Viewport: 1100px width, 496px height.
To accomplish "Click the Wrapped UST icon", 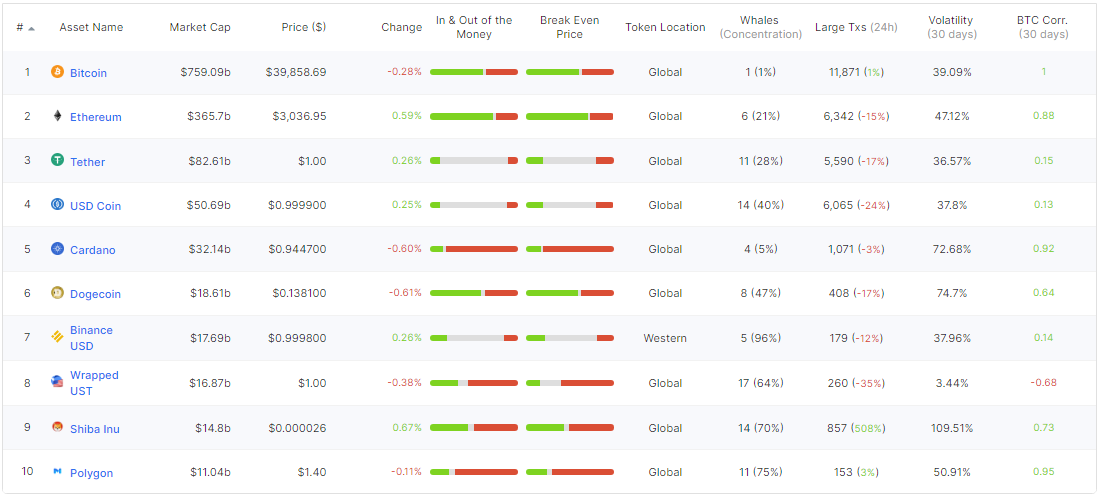I will click(58, 382).
